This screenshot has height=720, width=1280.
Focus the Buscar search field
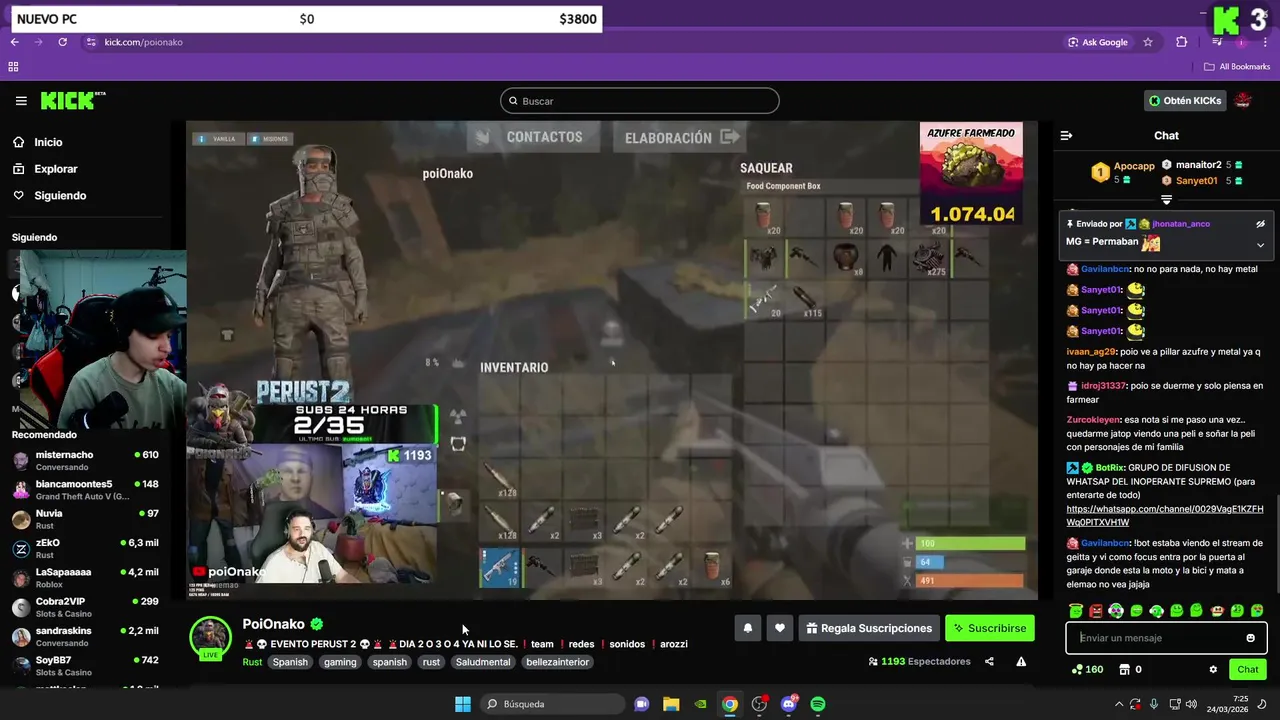[640, 101]
